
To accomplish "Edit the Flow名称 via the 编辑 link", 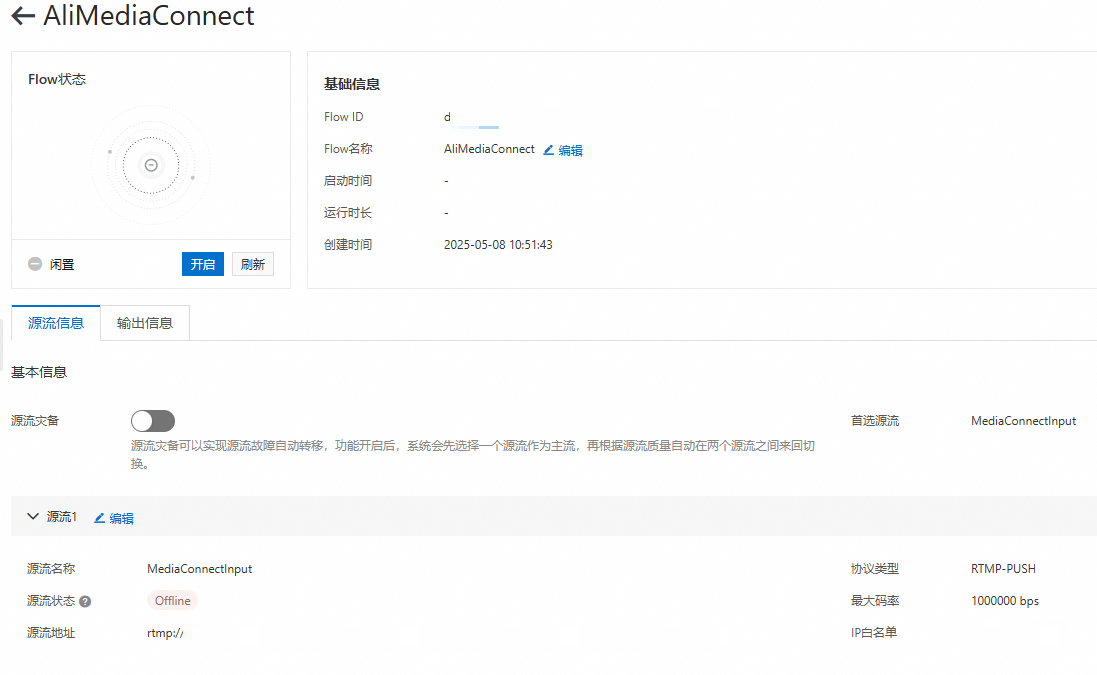I will [x=570, y=150].
